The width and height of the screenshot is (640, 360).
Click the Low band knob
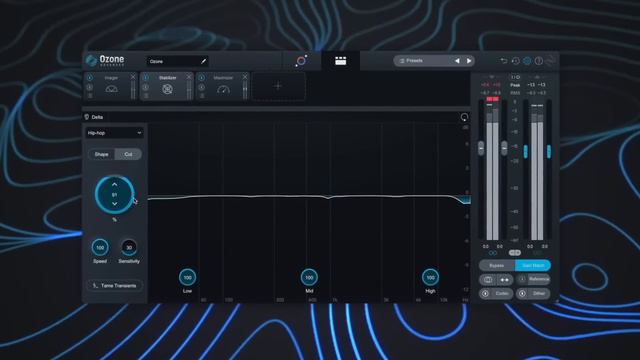[187, 278]
